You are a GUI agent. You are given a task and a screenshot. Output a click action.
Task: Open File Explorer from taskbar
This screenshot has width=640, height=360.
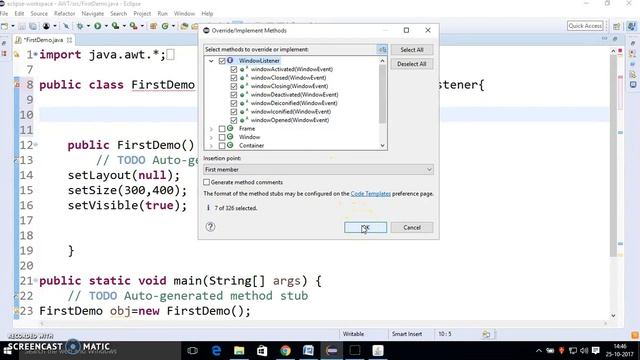pos(239,350)
